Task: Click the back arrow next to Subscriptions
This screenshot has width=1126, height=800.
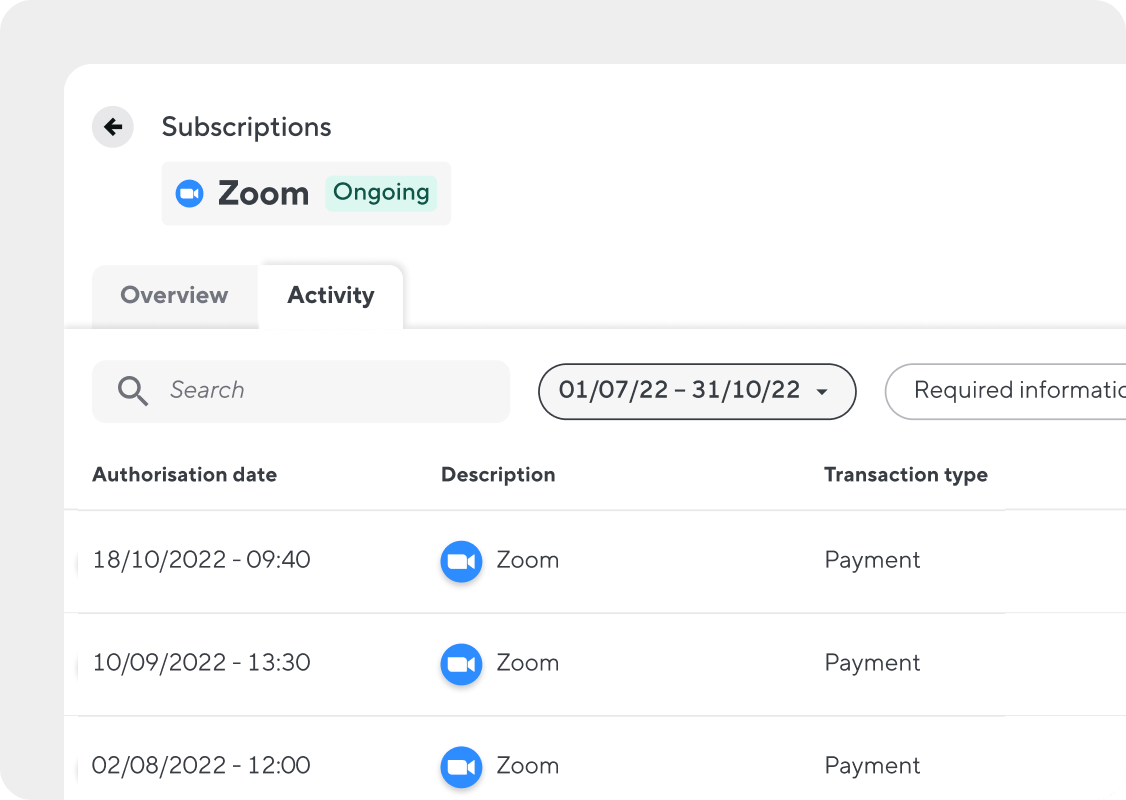Action: [113, 127]
